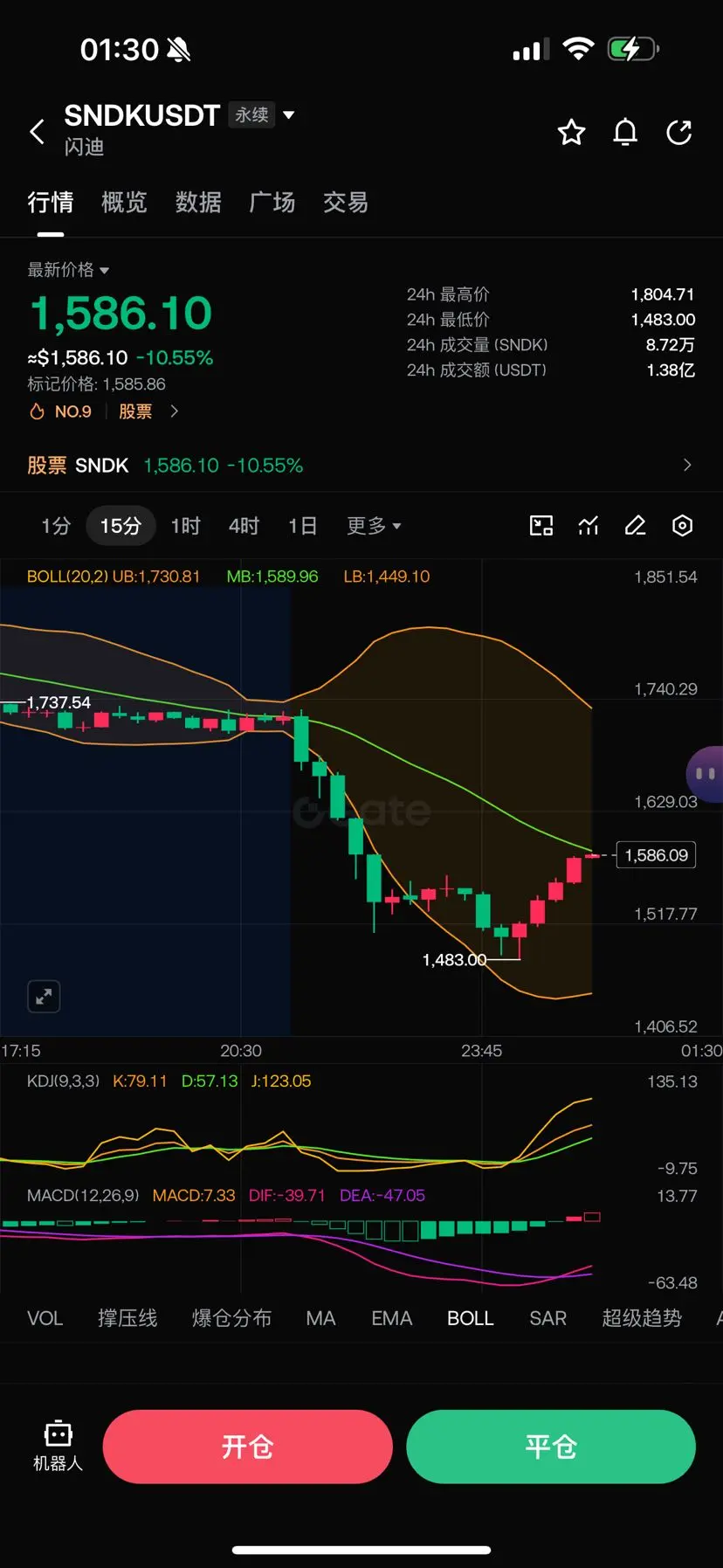Screen dimensions: 723x1568
Task: Tap the back arrow icon
Action: [x=38, y=132]
